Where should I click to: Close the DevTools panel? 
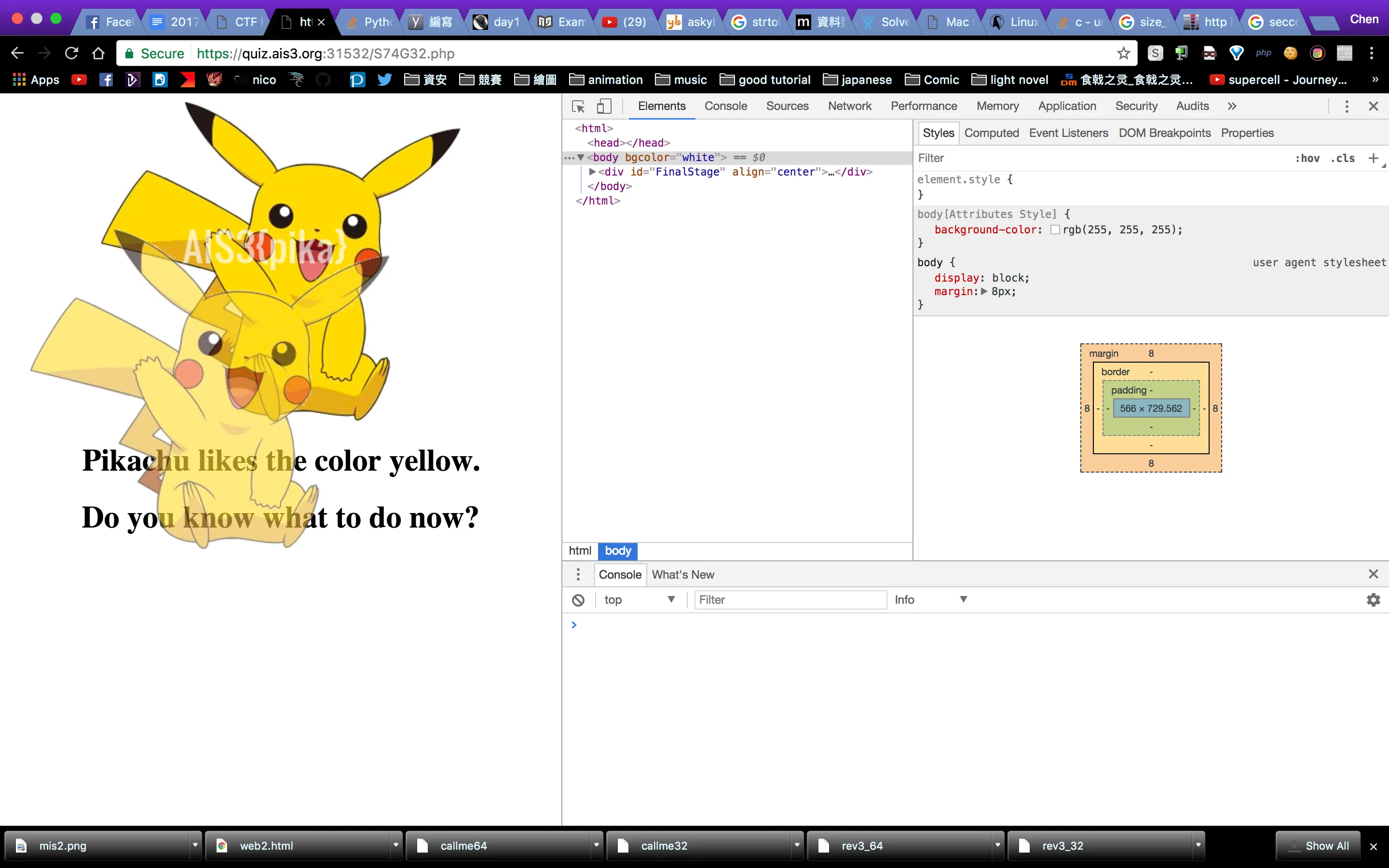(x=1373, y=106)
